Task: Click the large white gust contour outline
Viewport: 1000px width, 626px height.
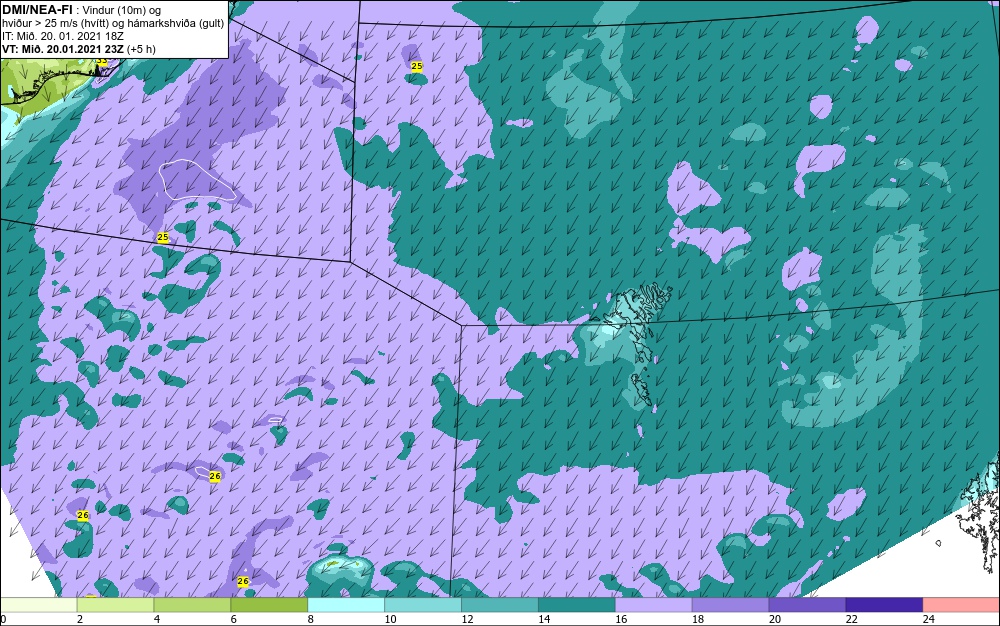Action: point(196,180)
